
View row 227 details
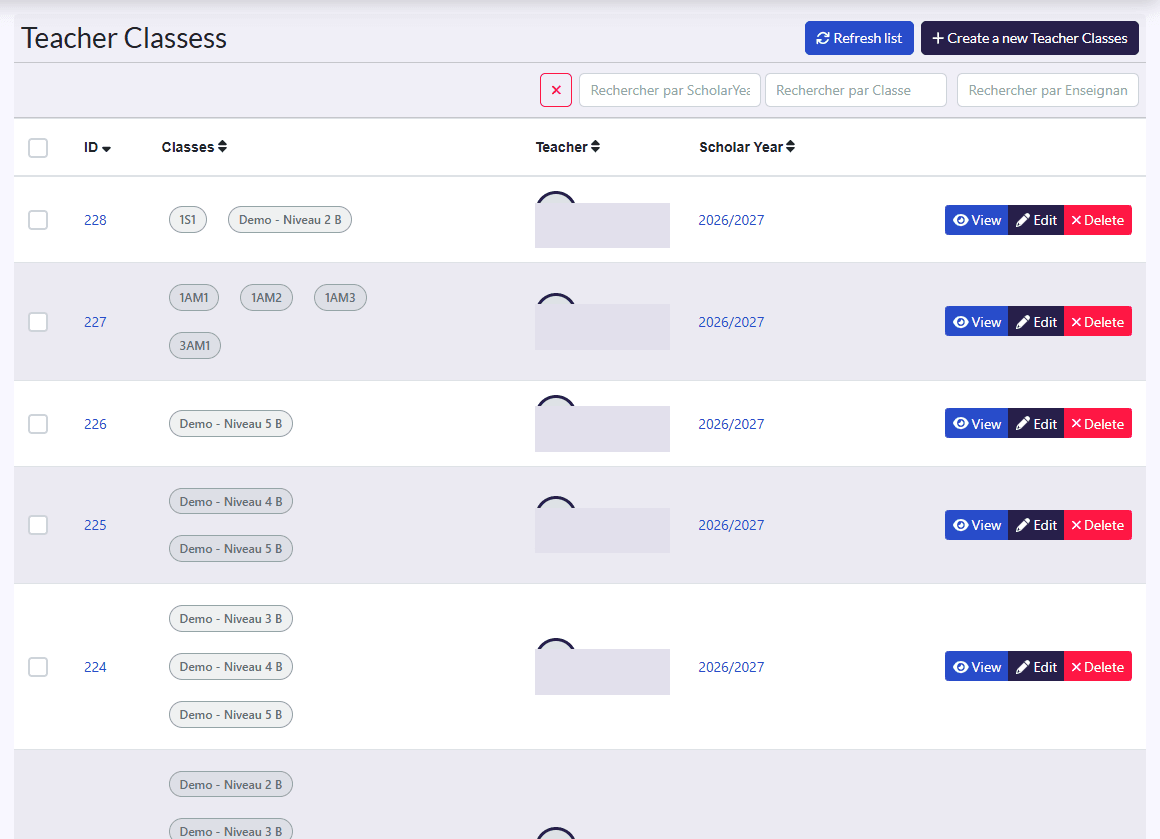point(977,322)
